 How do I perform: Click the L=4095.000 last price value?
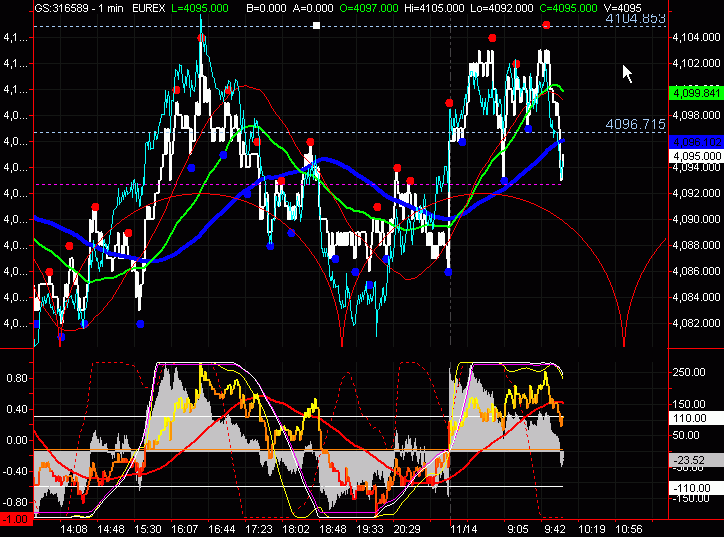(199, 8)
